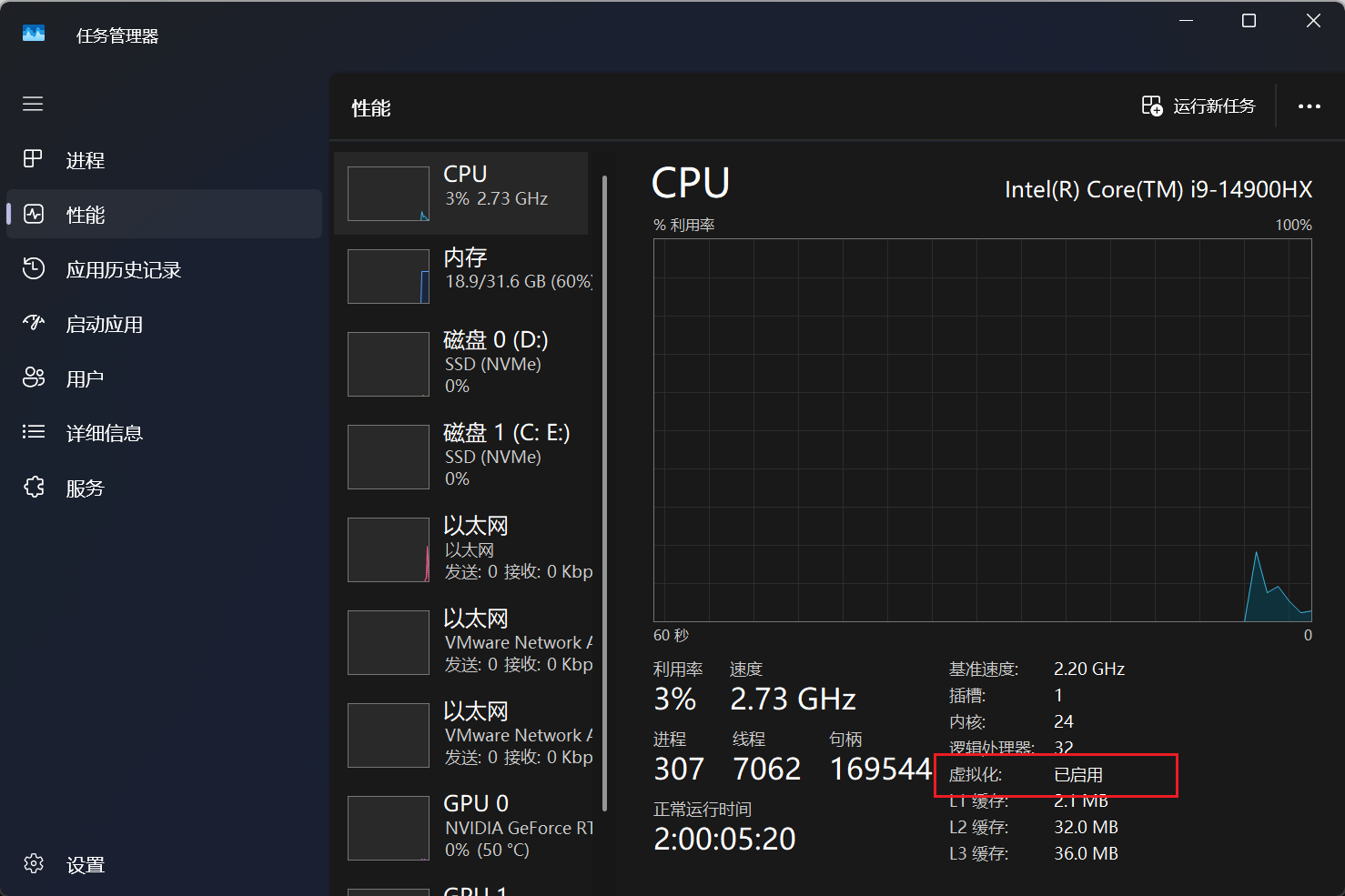Click the handle count 169544

tap(881, 769)
